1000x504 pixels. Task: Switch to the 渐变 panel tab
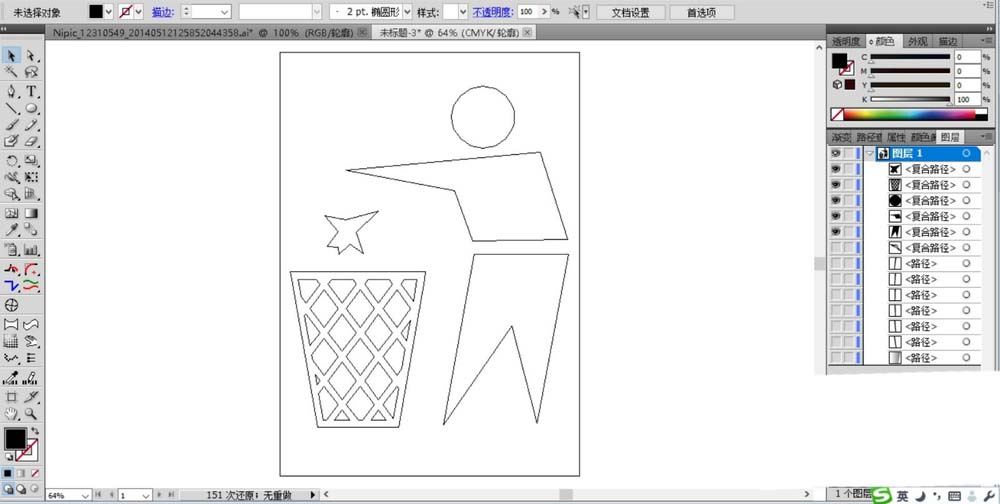click(841, 137)
